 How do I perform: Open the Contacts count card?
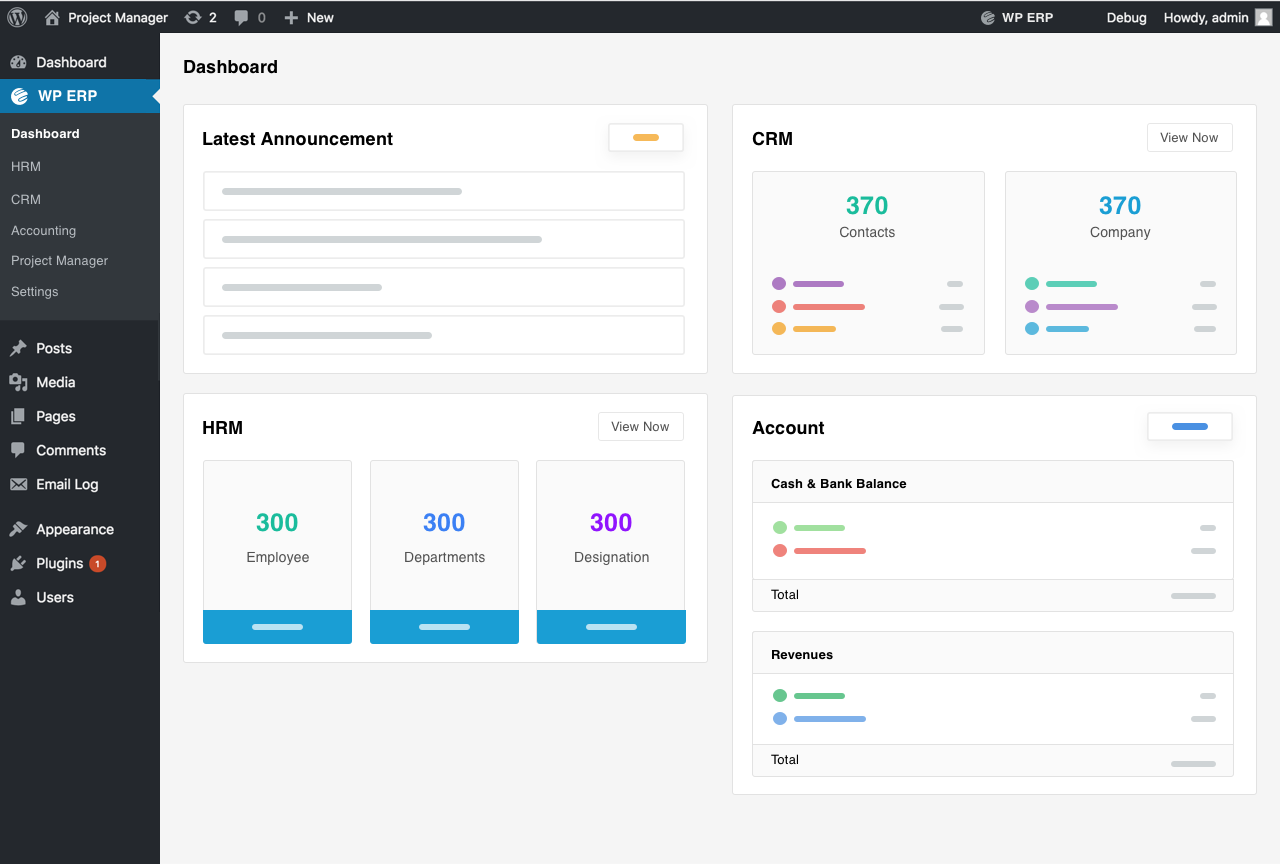[867, 262]
